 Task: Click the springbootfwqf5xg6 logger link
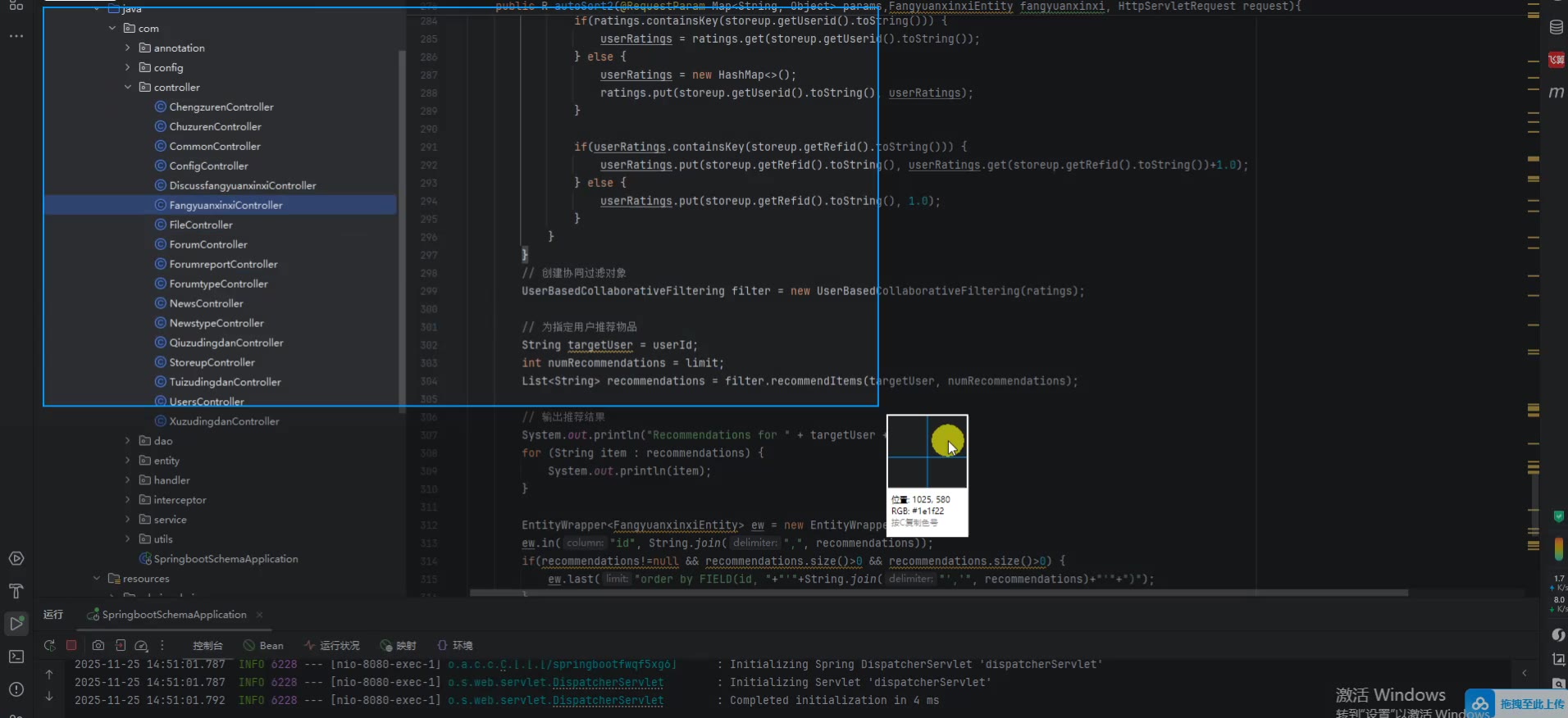(x=562, y=665)
